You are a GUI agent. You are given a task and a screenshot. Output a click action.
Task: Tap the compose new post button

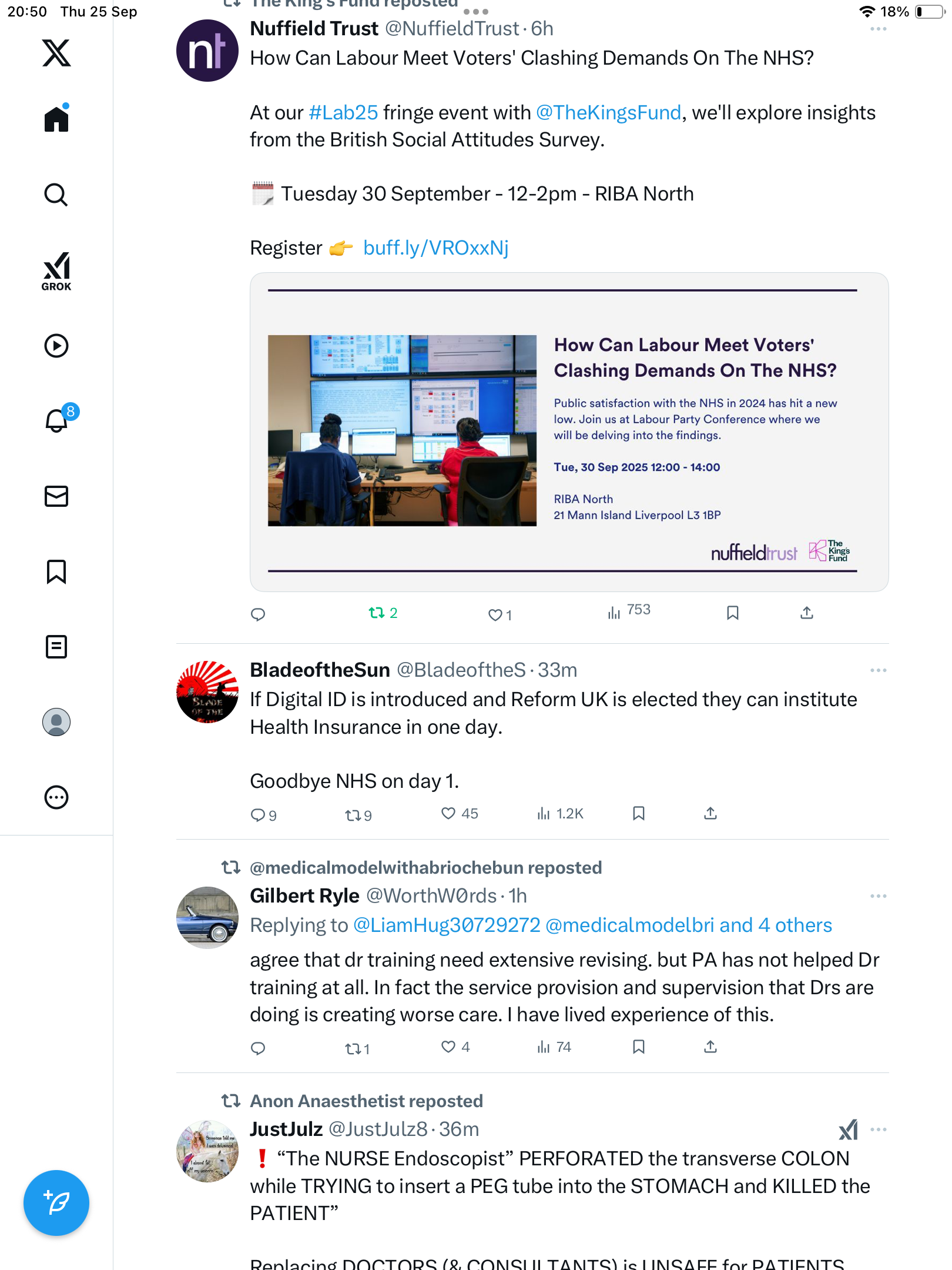[56, 1202]
